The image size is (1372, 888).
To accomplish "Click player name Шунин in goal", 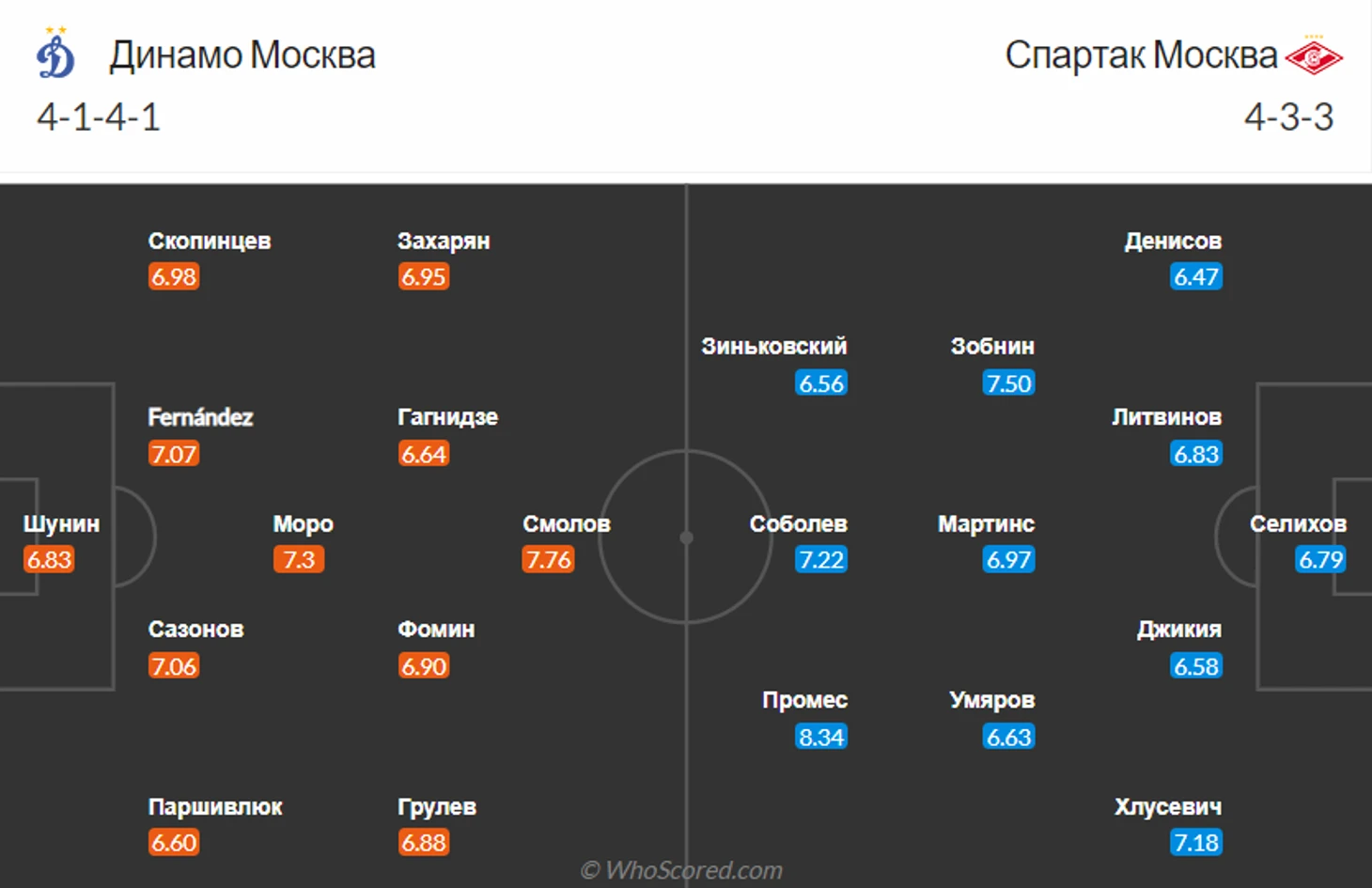I will 61,523.
